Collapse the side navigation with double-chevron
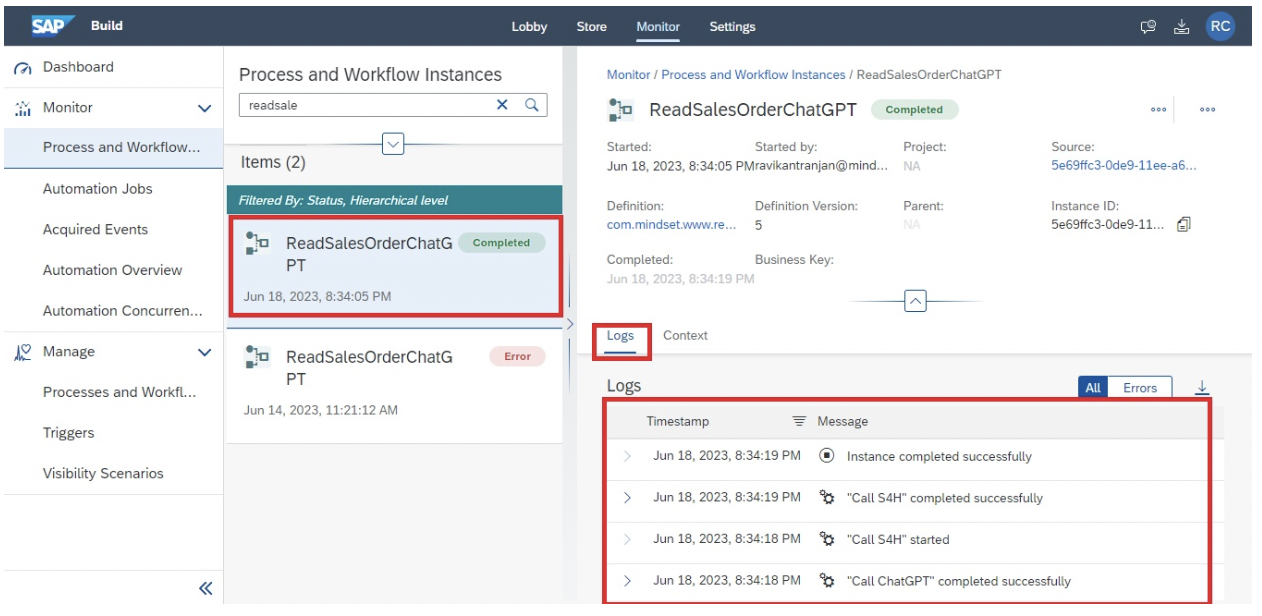1262x616 pixels. point(205,588)
